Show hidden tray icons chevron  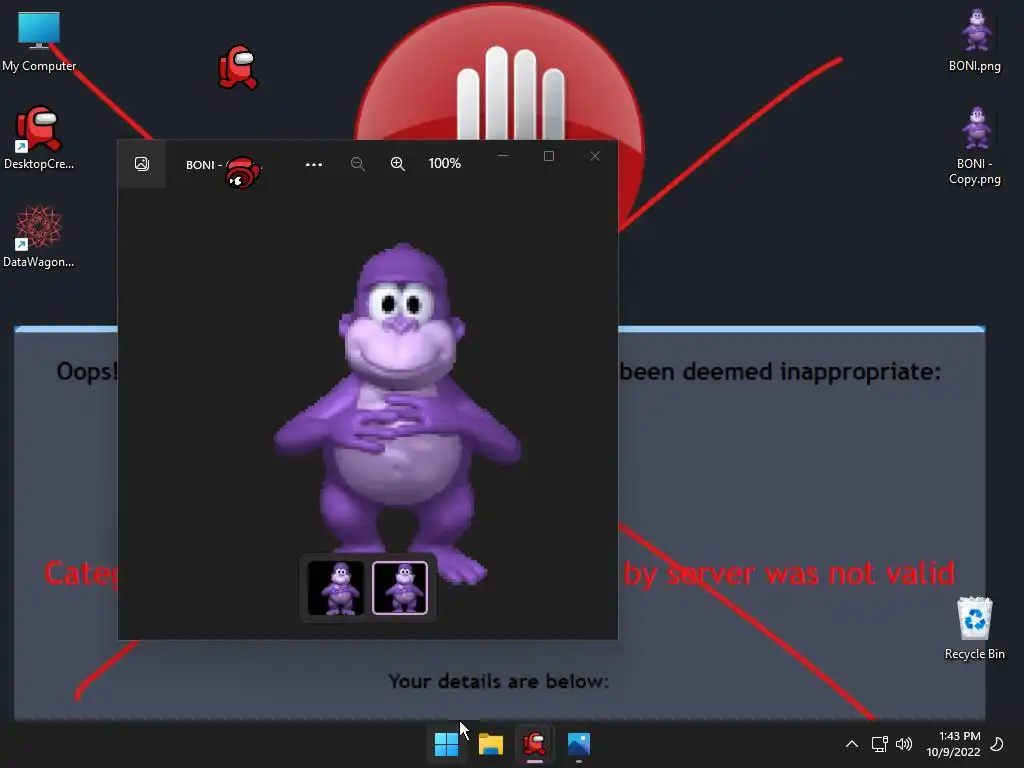tap(852, 744)
